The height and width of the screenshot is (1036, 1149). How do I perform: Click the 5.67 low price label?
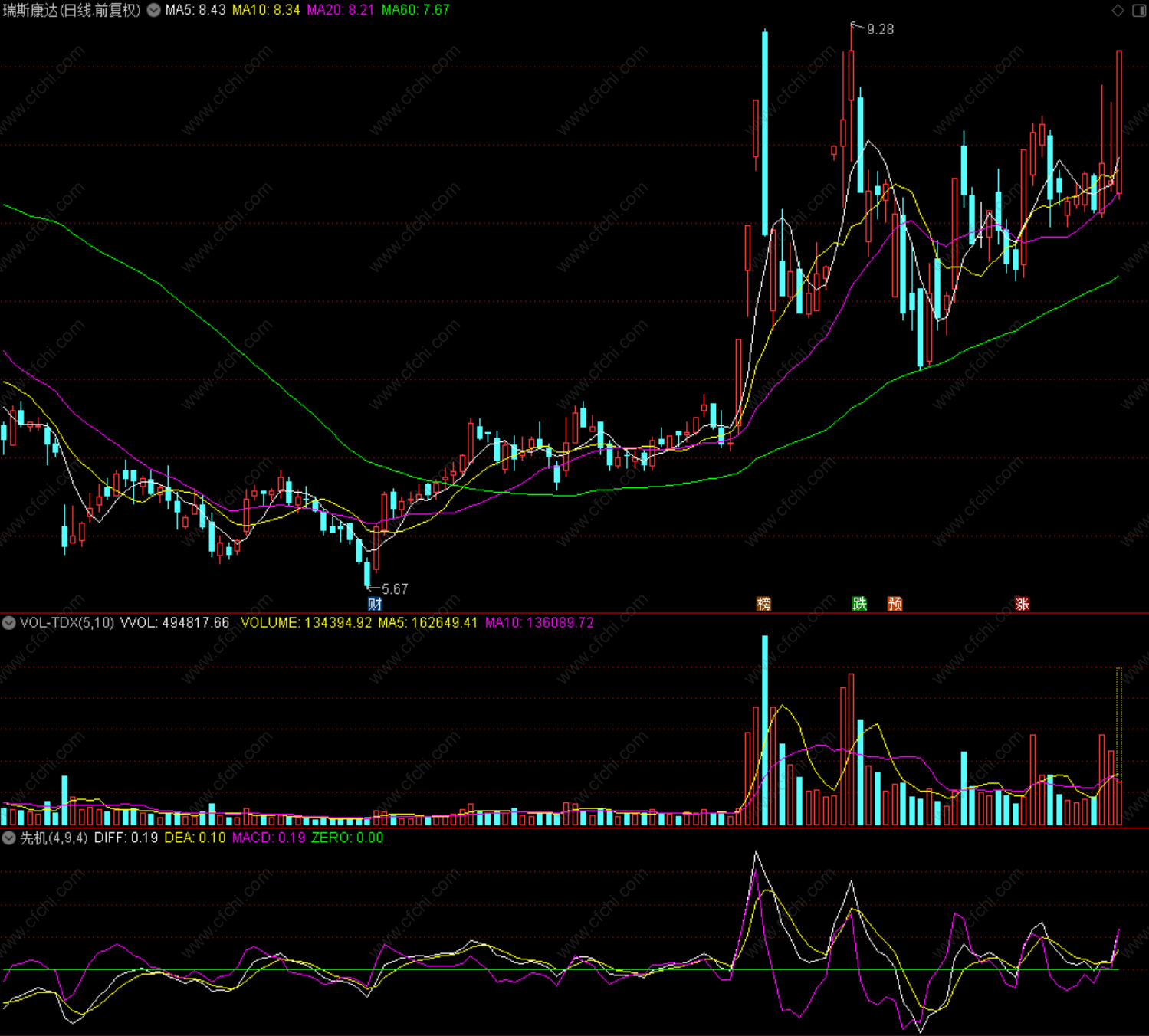pyautogui.click(x=395, y=589)
